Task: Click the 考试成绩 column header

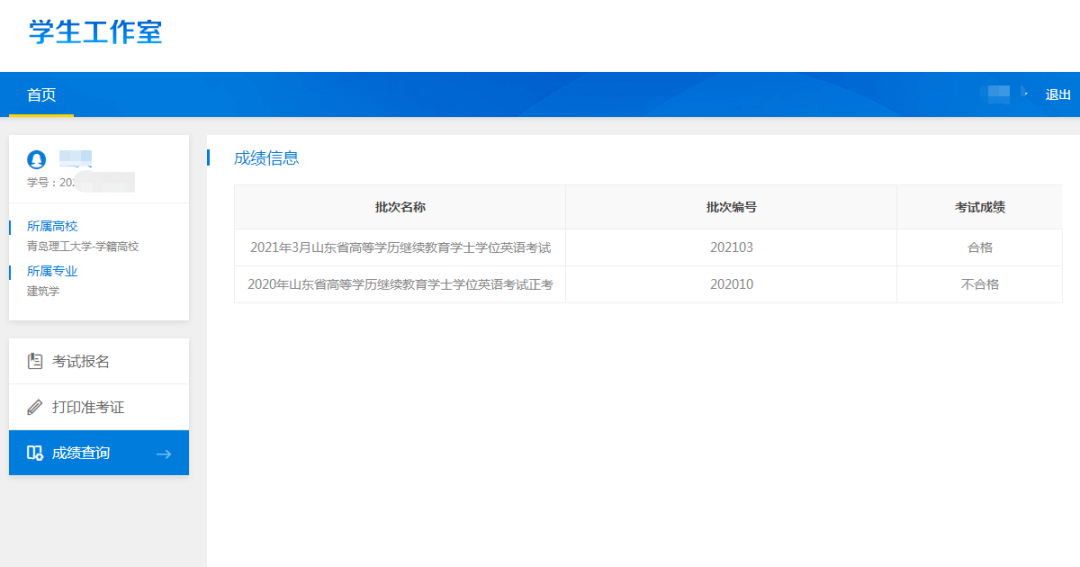Action: 979,207
